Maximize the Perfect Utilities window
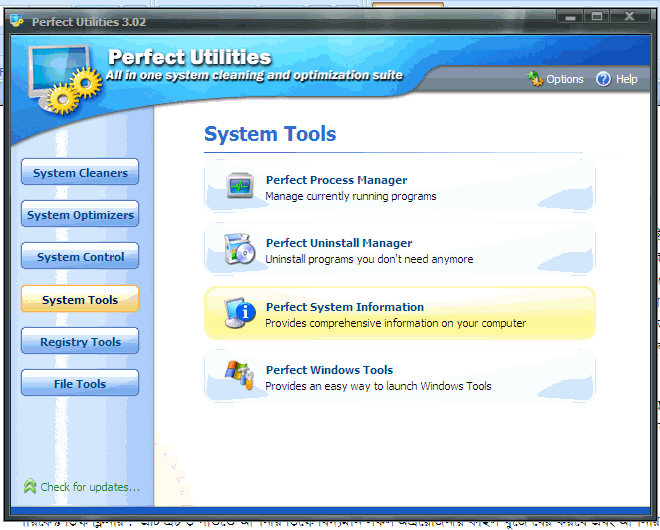 pos(596,16)
